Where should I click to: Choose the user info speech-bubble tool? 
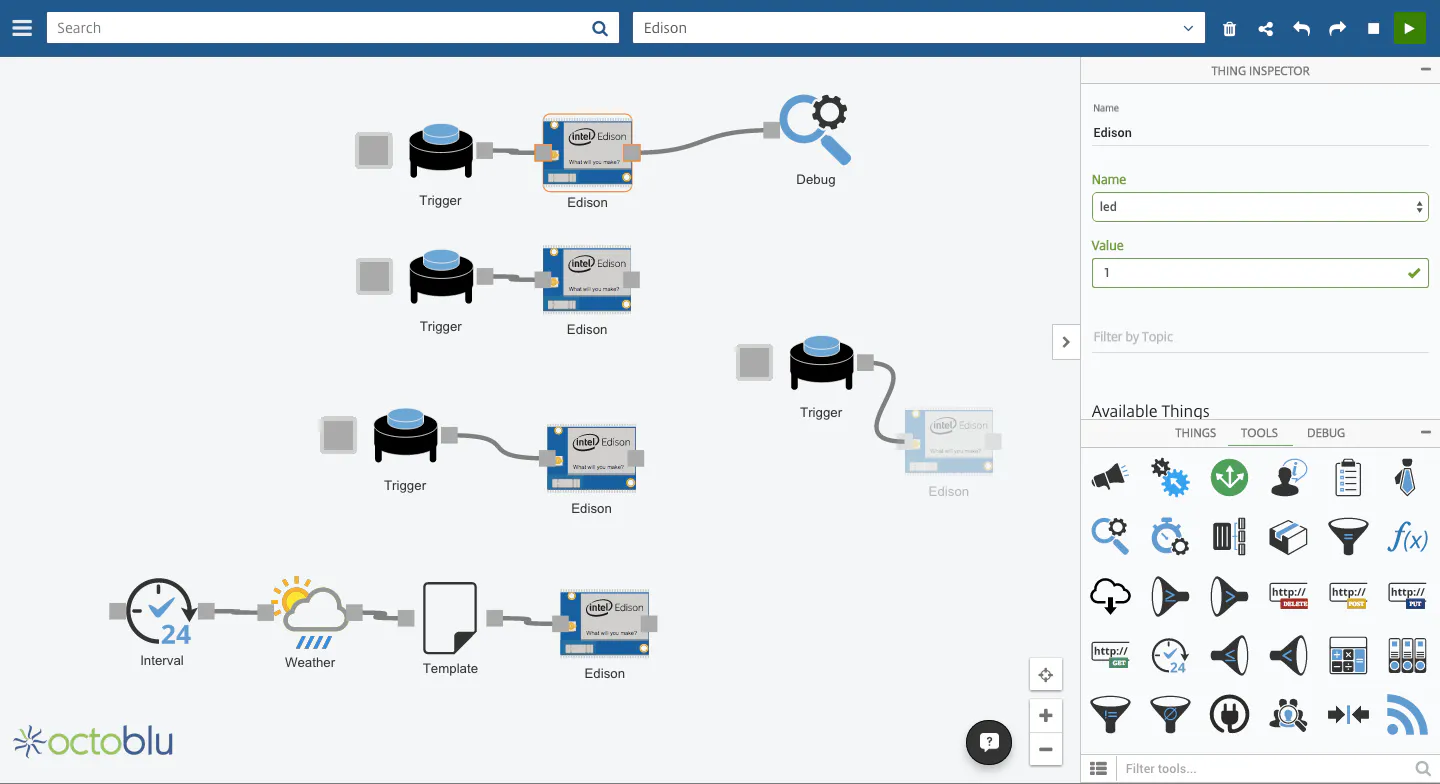click(1288, 478)
